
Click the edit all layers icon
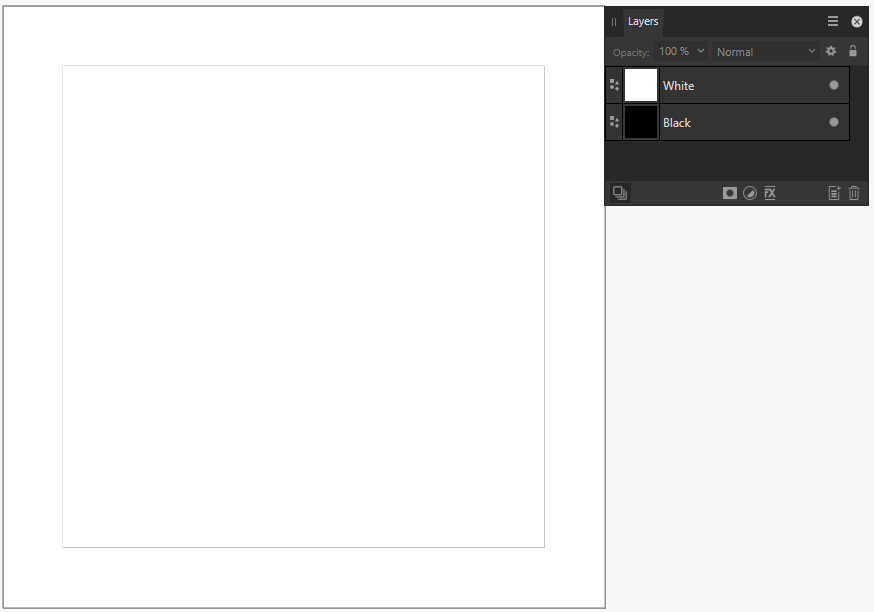click(620, 193)
